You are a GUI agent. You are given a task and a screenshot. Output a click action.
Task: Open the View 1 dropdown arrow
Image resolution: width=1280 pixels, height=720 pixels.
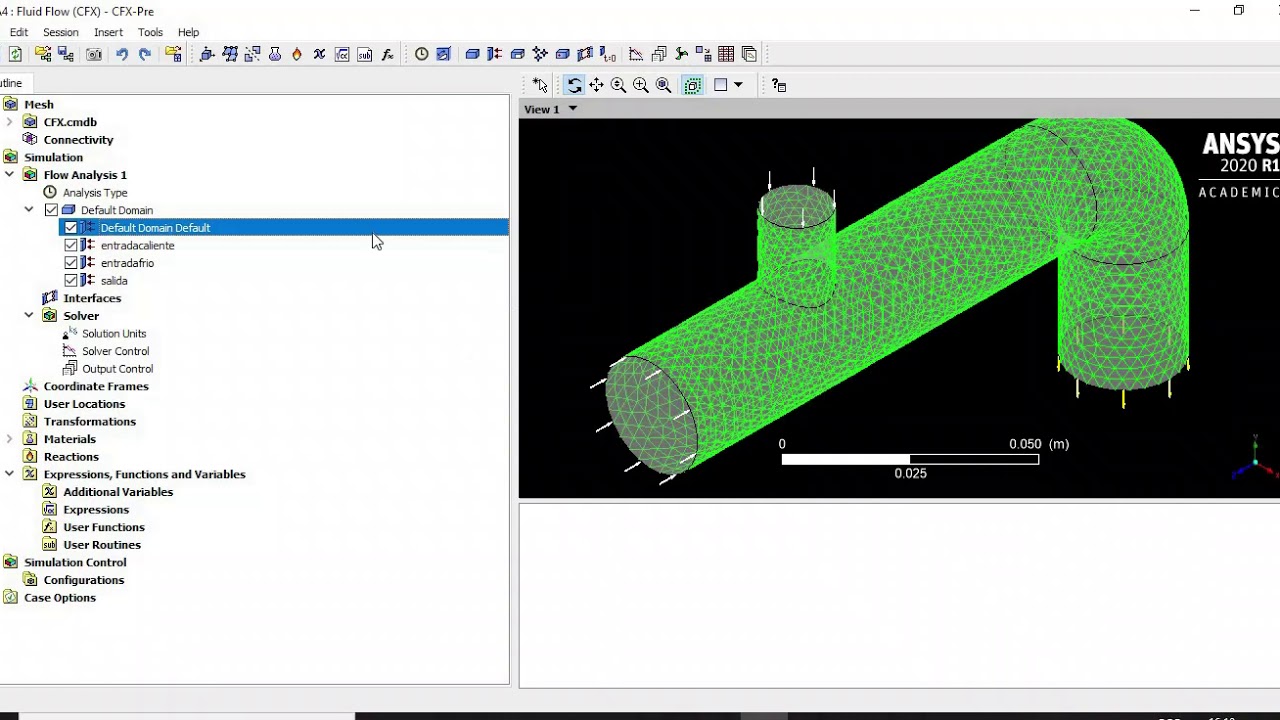click(x=573, y=109)
